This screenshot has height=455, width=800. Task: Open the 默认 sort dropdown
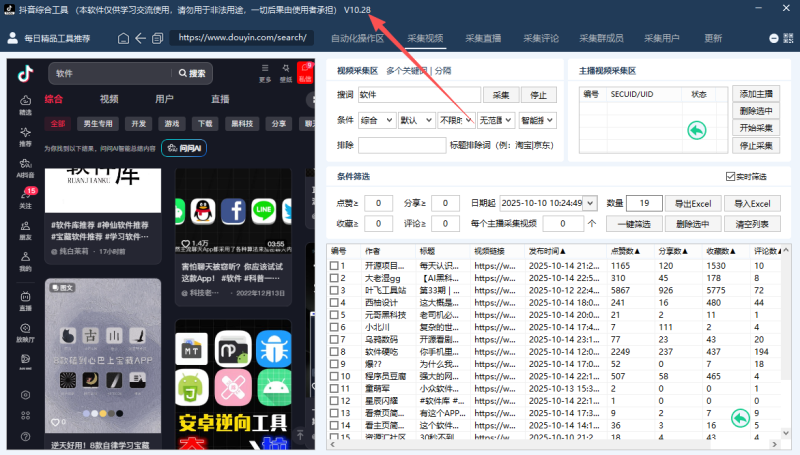coord(416,120)
